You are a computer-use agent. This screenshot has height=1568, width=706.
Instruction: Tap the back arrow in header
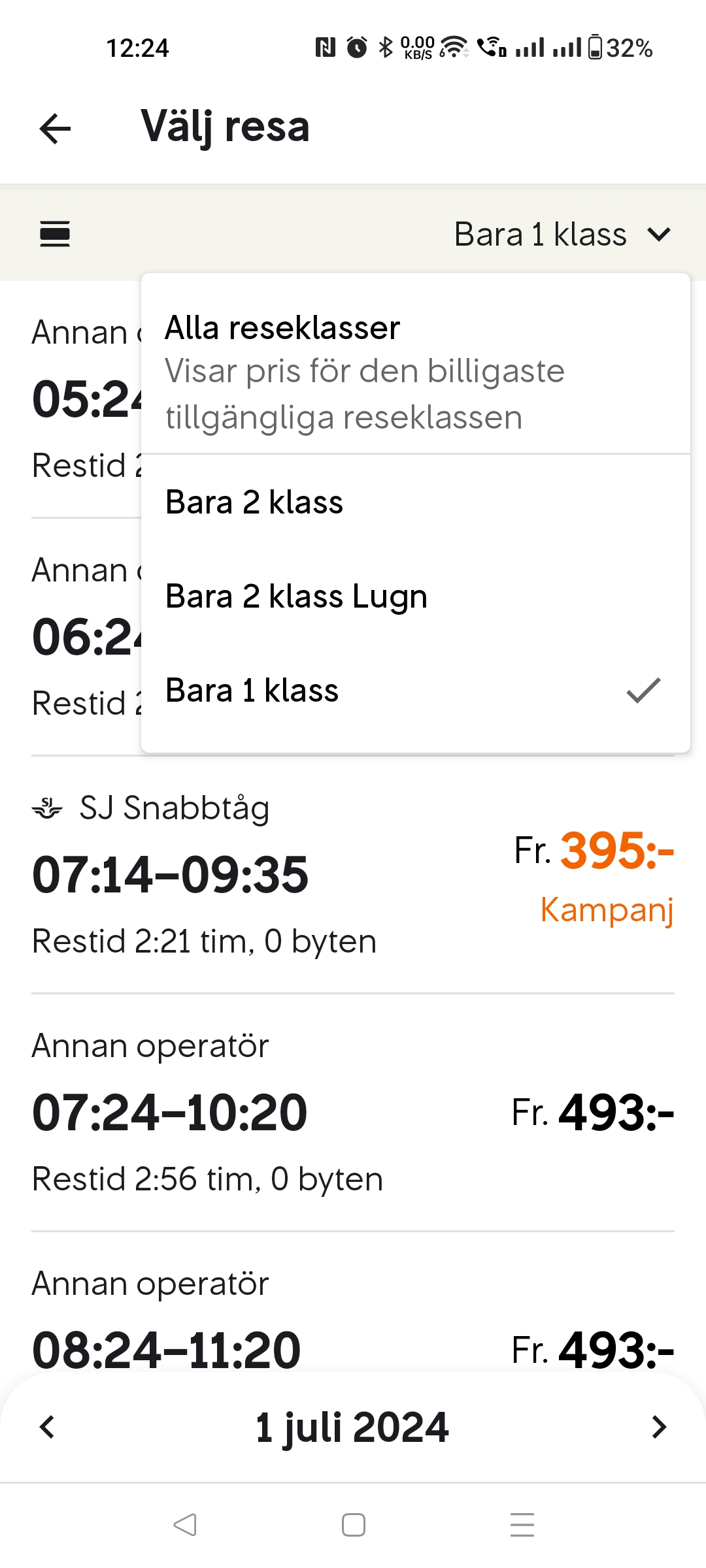pyautogui.click(x=56, y=128)
